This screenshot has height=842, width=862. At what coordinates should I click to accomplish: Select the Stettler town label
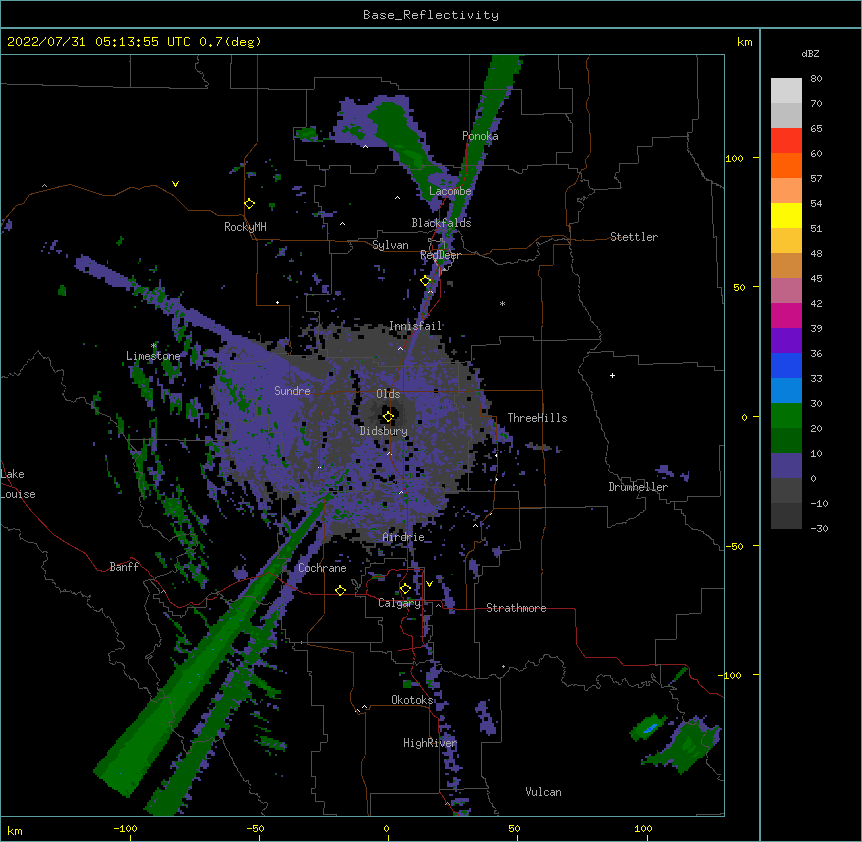point(634,237)
